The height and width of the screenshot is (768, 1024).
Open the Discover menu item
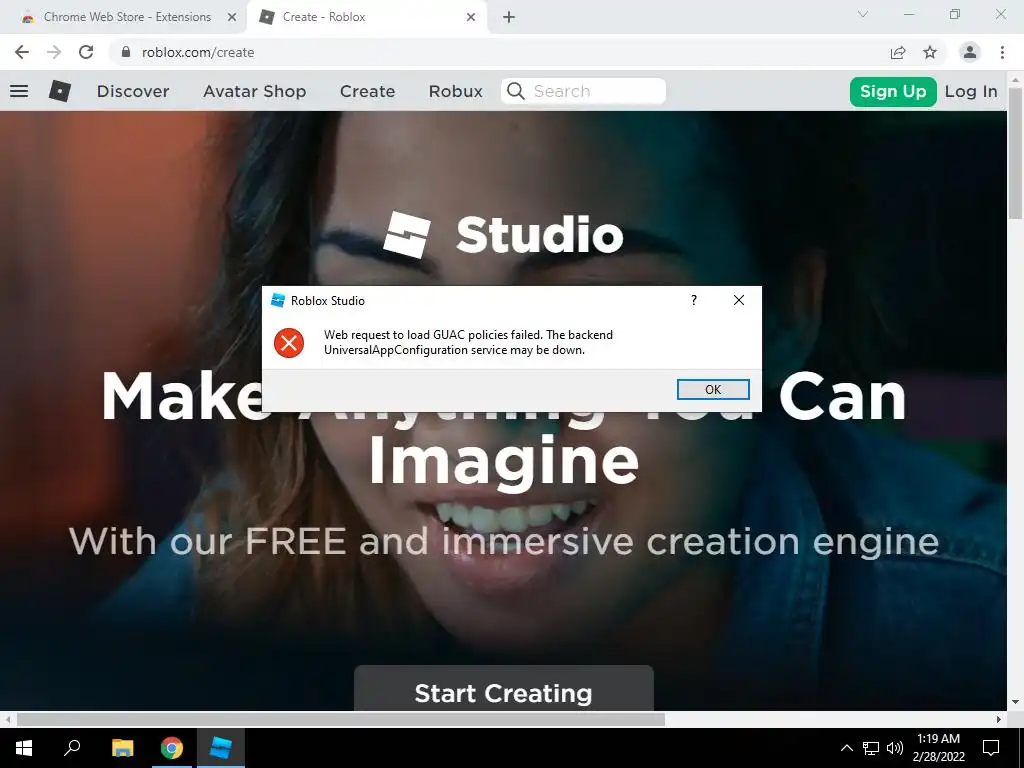pos(133,91)
